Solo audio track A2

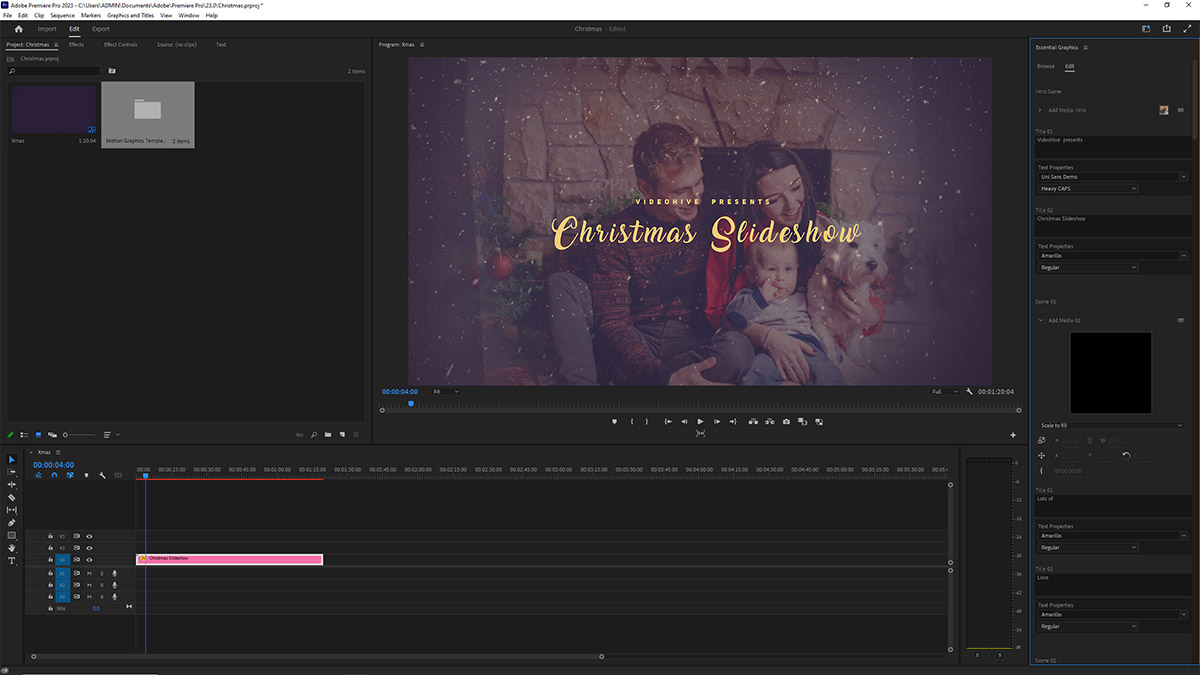102,585
